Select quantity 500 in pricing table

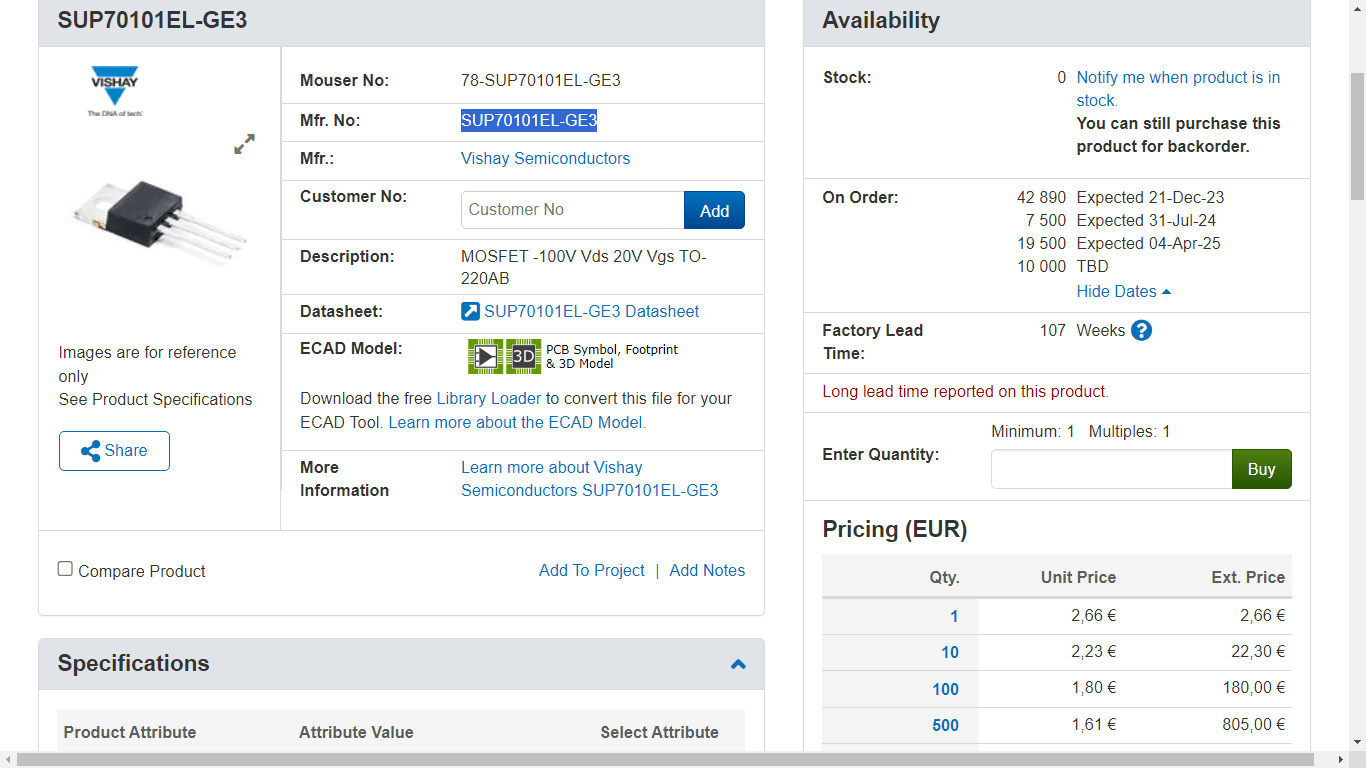point(945,725)
